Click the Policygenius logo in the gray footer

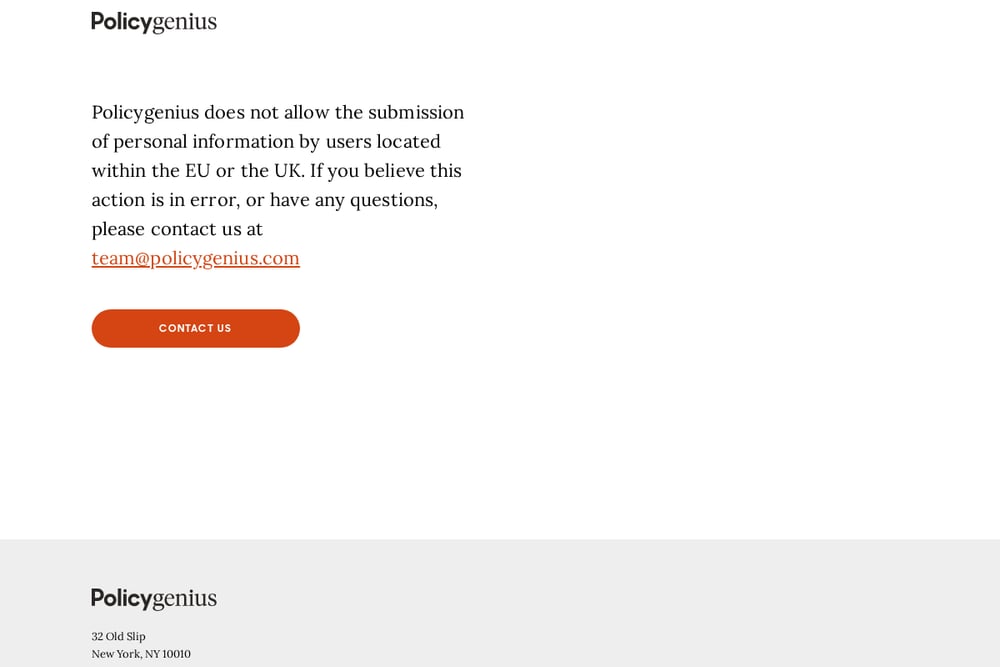(x=154, y=599)
